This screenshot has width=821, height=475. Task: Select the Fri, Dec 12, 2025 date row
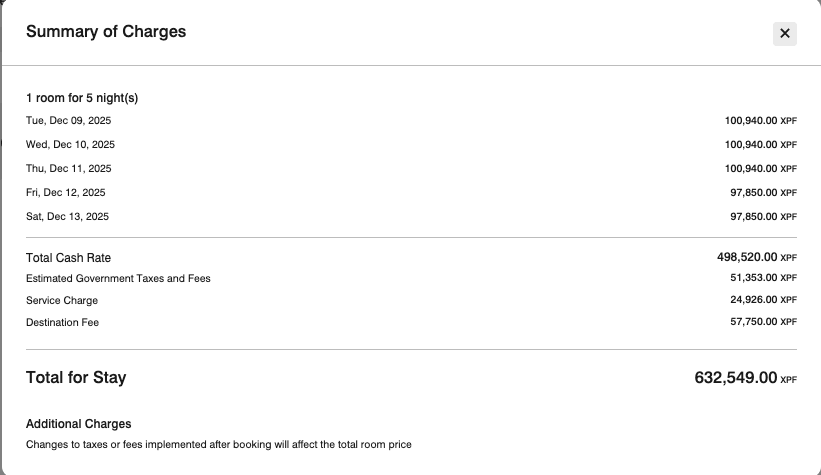click(65, 193)
